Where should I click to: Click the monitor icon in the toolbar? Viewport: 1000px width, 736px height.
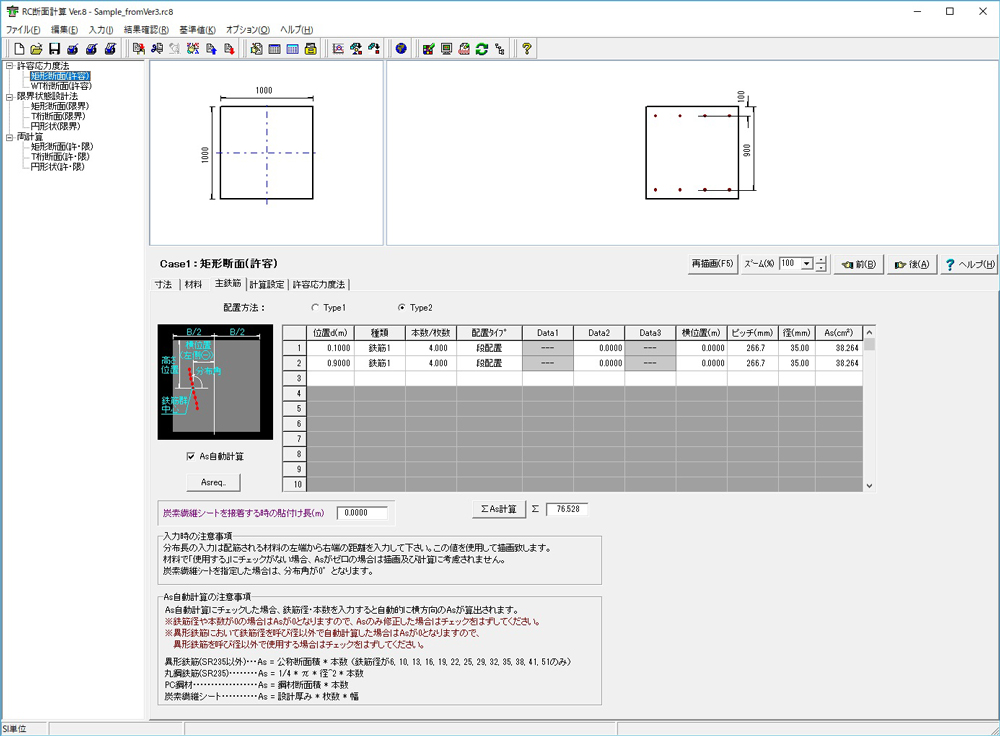446,48
